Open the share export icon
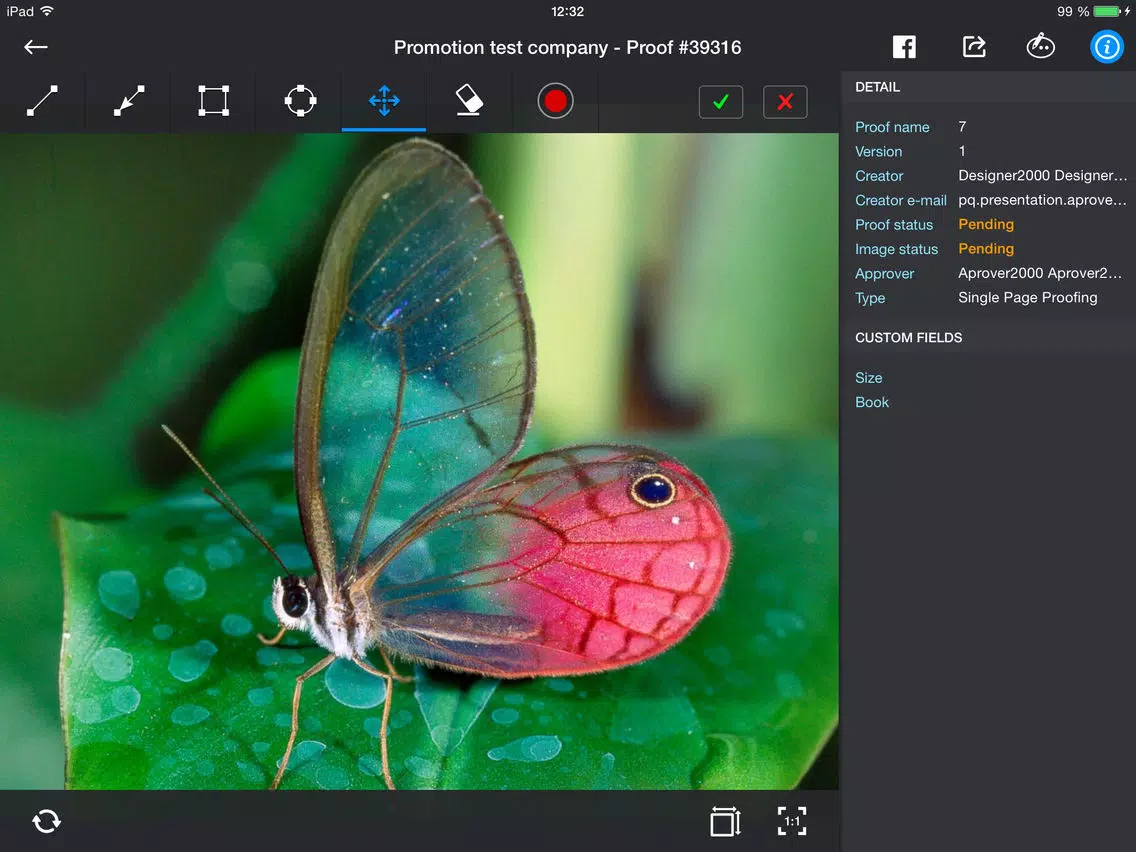The image size is (1136, 852). coord(974,47)
